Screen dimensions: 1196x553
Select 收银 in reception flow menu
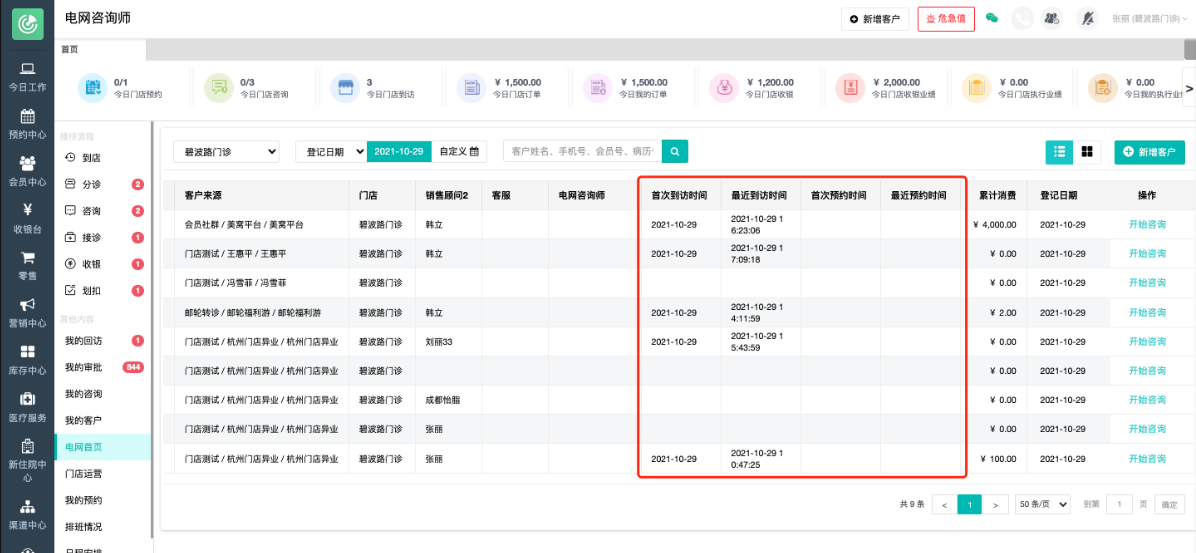(103, 264)
